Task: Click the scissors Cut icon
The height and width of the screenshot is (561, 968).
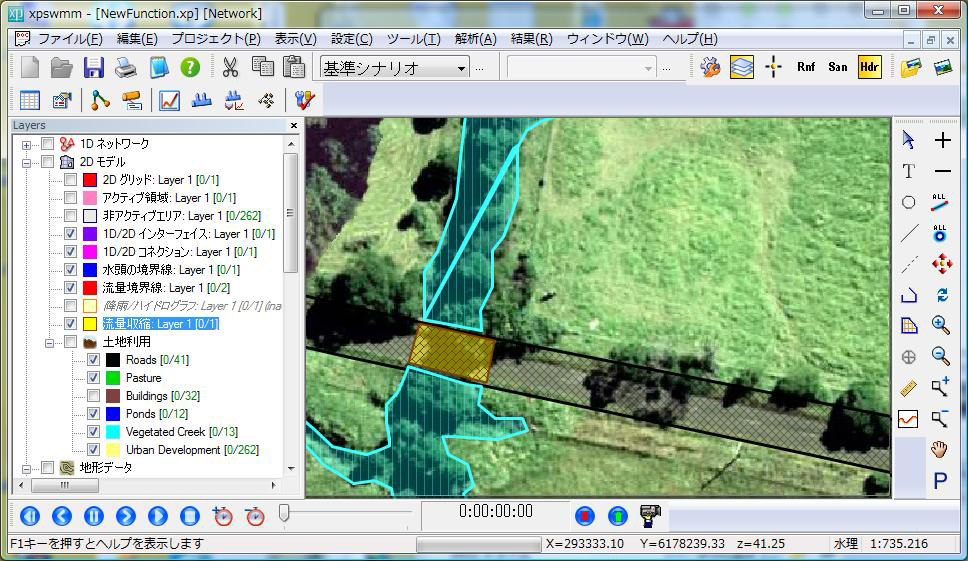Action: 229,68
